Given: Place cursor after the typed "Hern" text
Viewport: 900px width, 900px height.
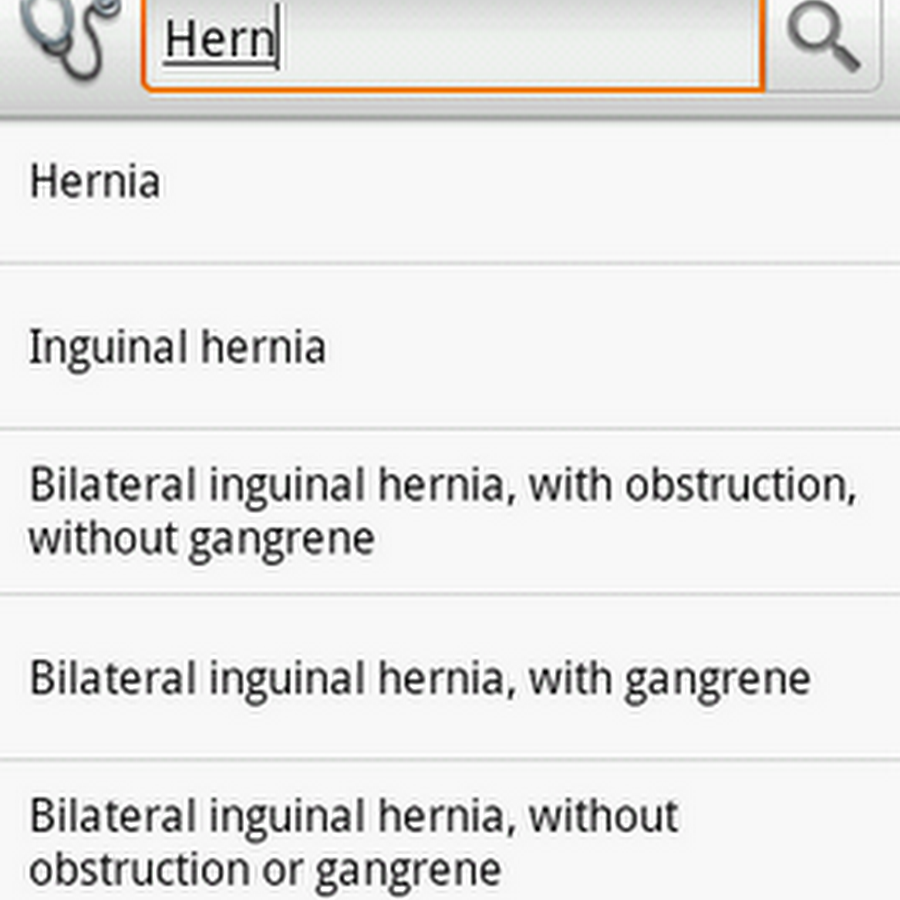Looking at the screenshot, I should click(x=281, y=42).
